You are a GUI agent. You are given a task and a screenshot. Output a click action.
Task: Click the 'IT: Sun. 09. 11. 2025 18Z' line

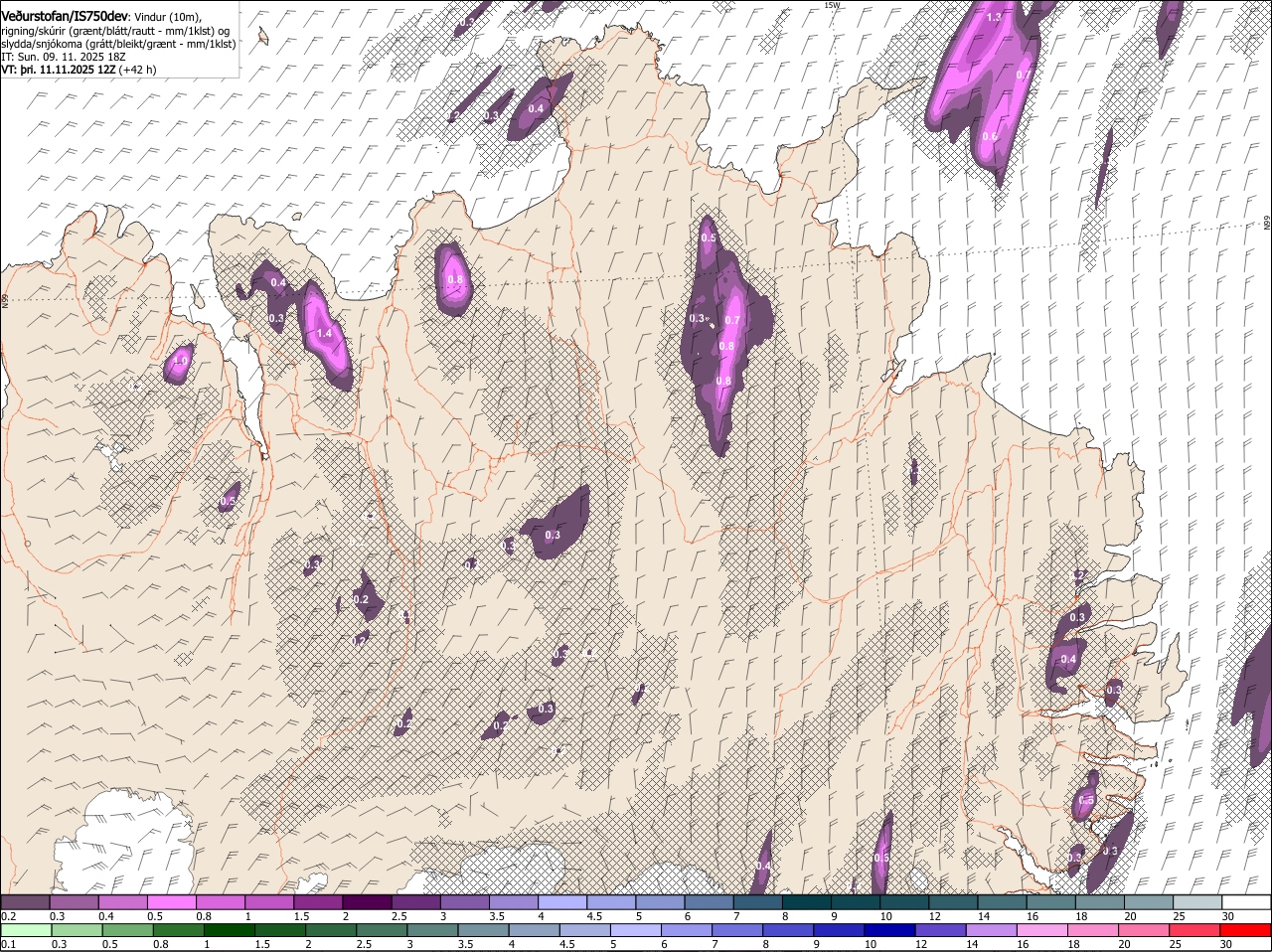tap(64, 57)
